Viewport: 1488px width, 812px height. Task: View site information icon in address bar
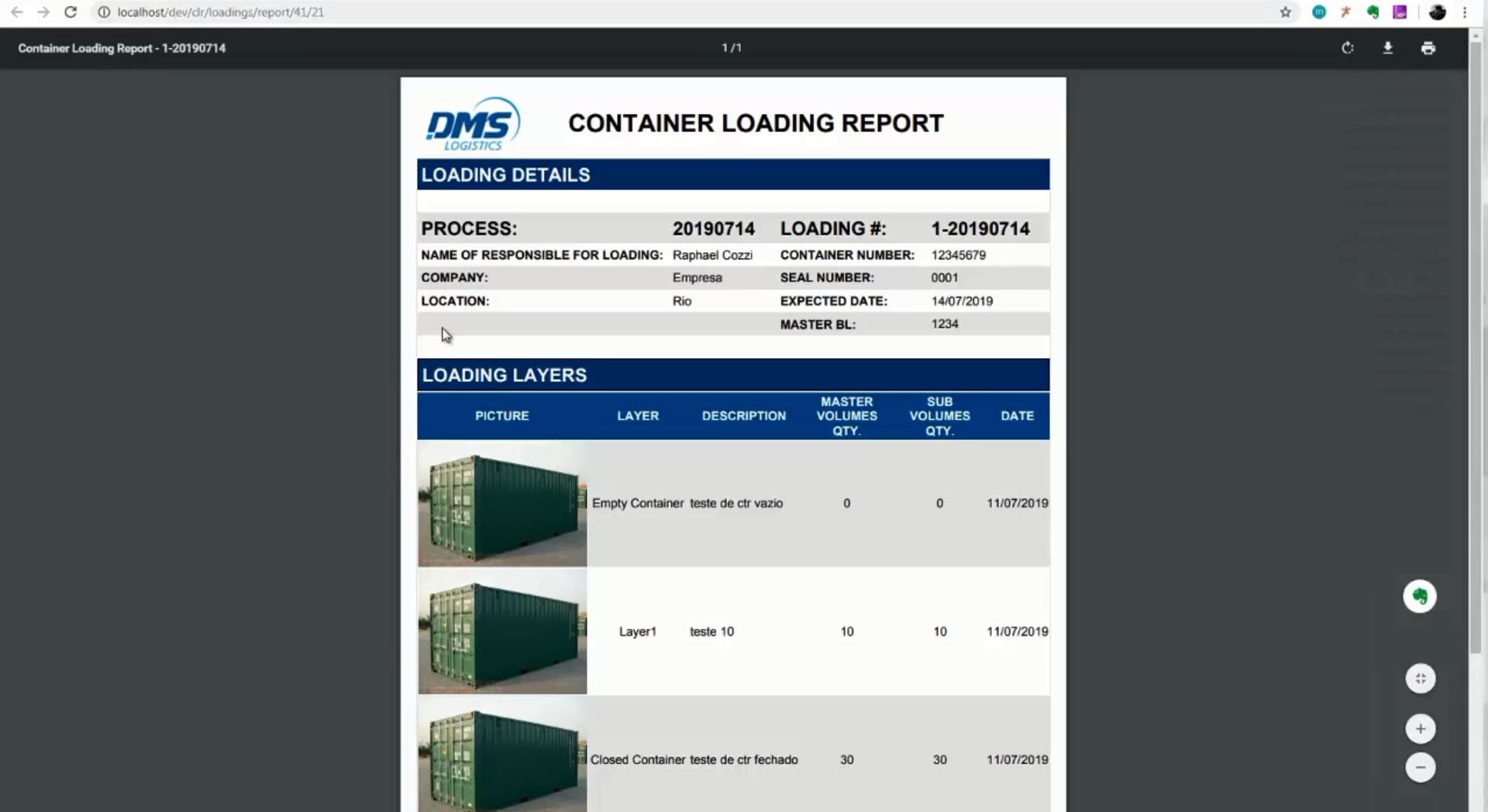pos(103,12)
